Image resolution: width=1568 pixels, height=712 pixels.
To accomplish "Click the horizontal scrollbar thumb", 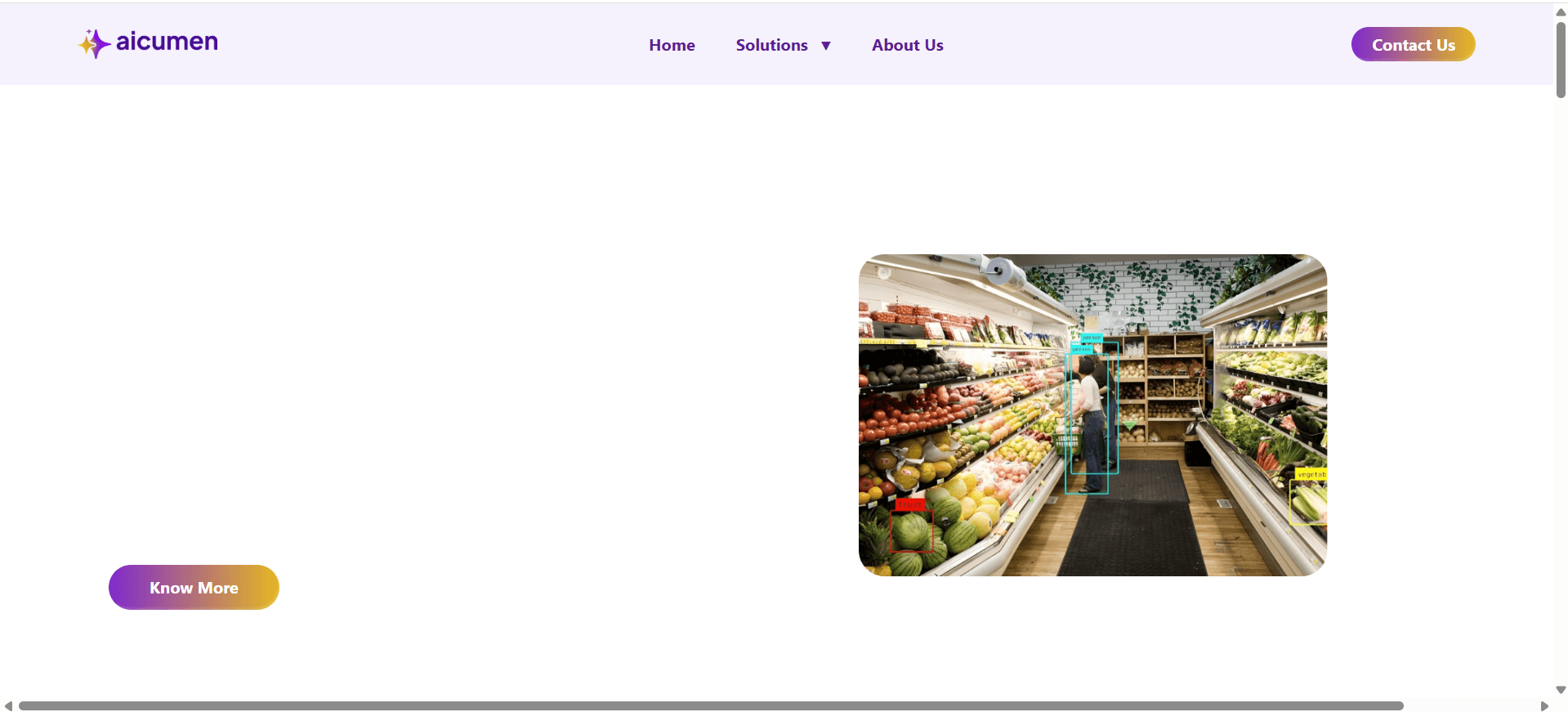I will pos(711,705).
